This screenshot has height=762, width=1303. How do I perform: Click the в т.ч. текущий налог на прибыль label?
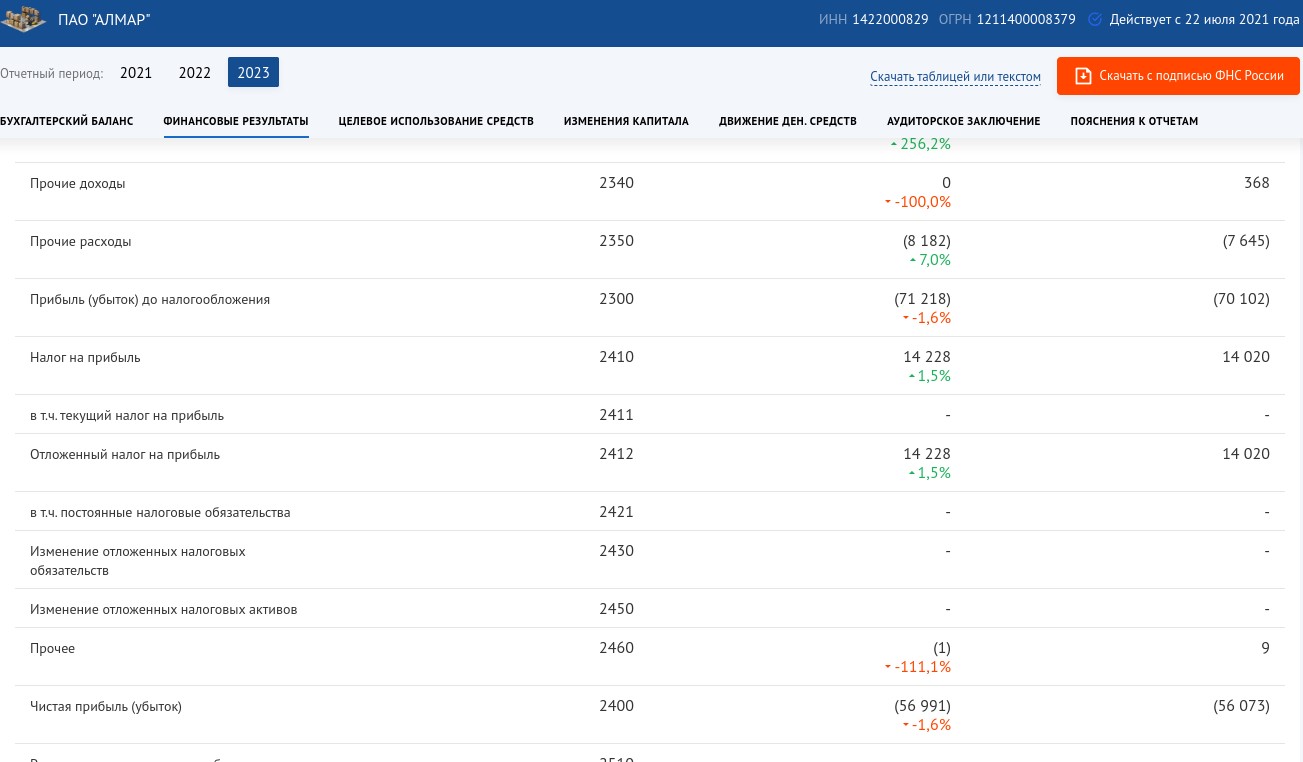coord(127,416)
